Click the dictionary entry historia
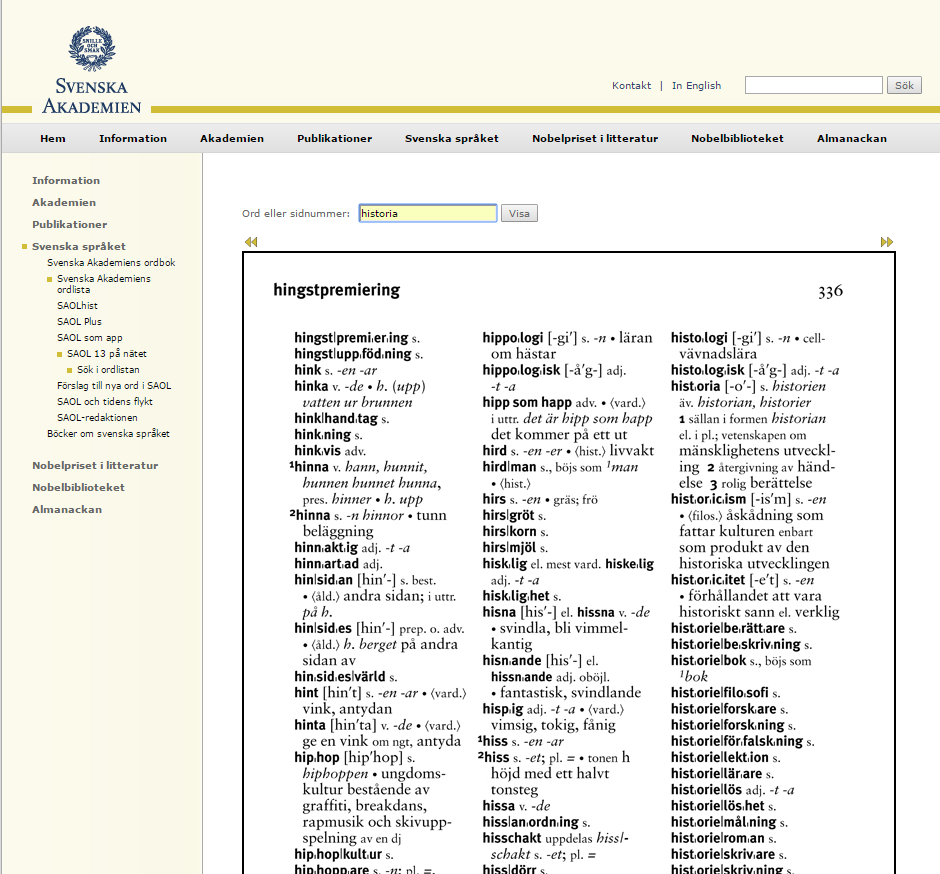Screen dimensions: 940x874 pyautogui.click(x=695, y=386)
